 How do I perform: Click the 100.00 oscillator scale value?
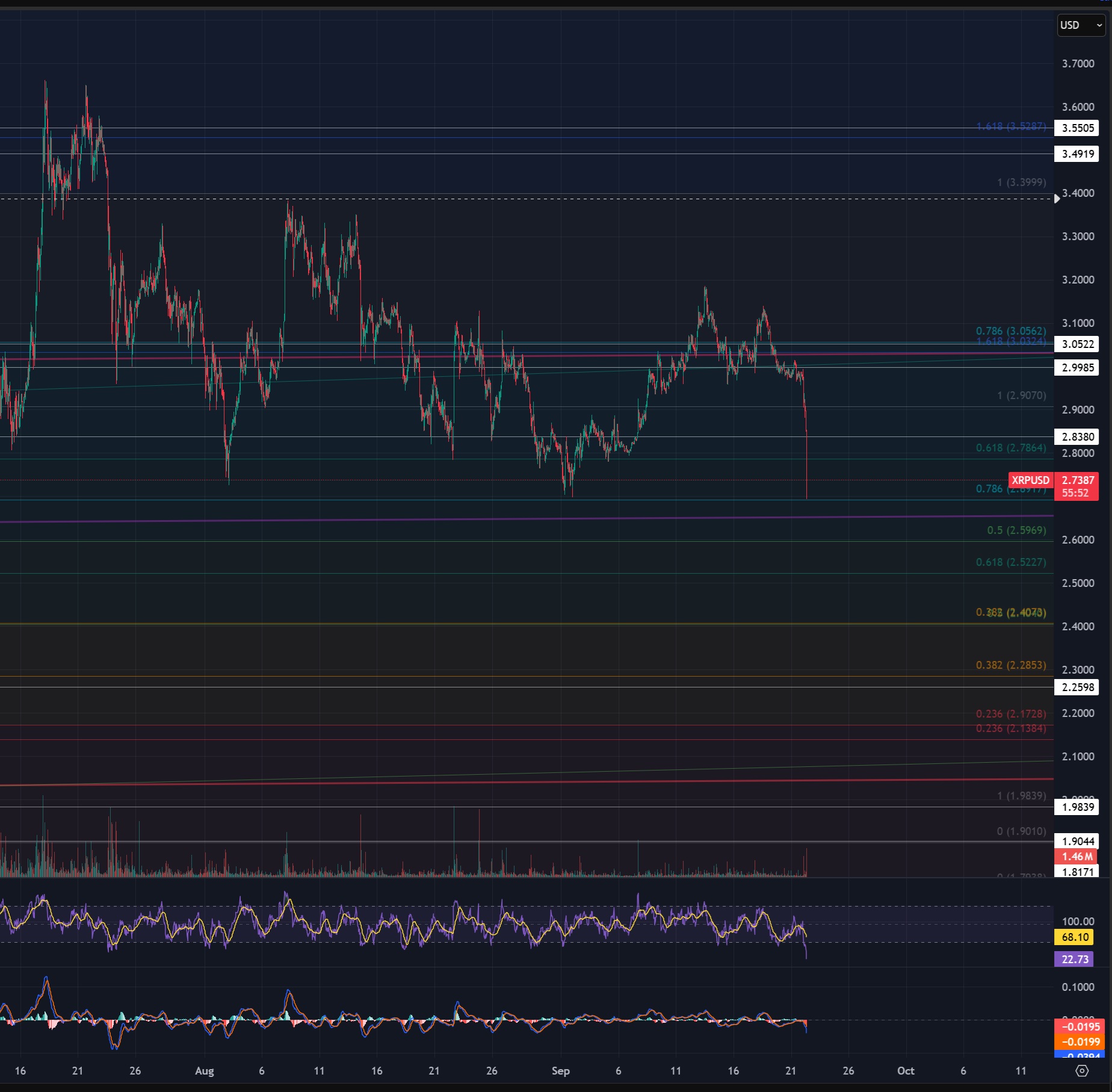click(1078, 922)
